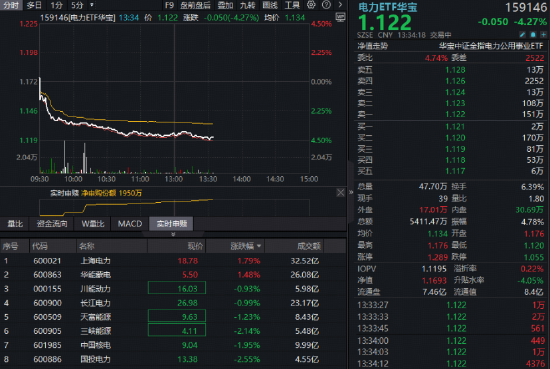The image size is (550, 369).
Task: Click the monitor icon beside the chart header
Action: click(x=340, y=17)
